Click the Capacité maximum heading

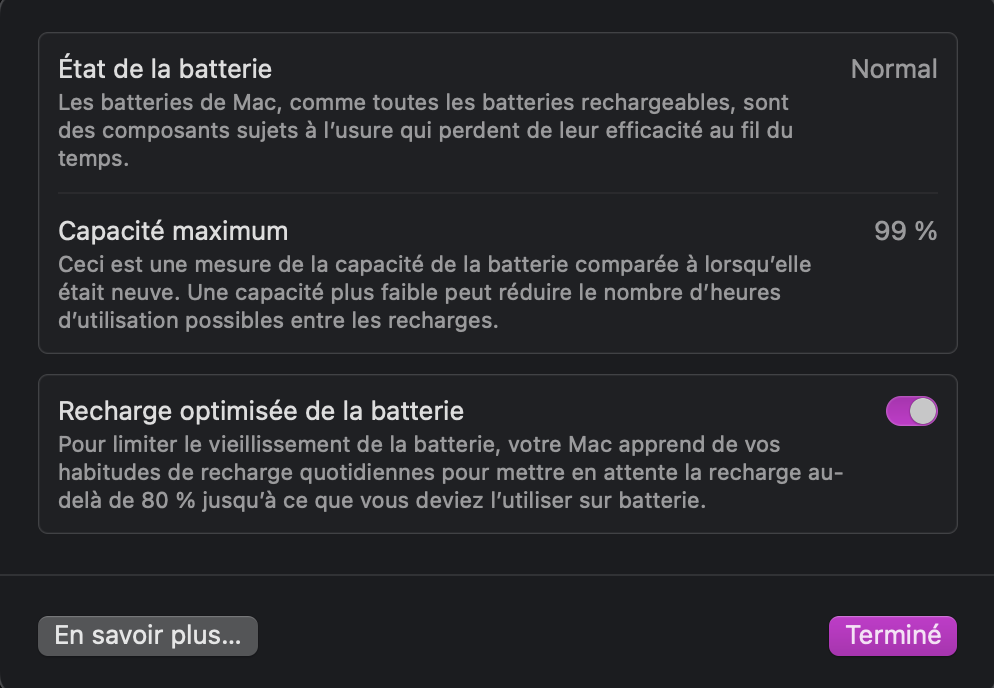pos(173,231)
